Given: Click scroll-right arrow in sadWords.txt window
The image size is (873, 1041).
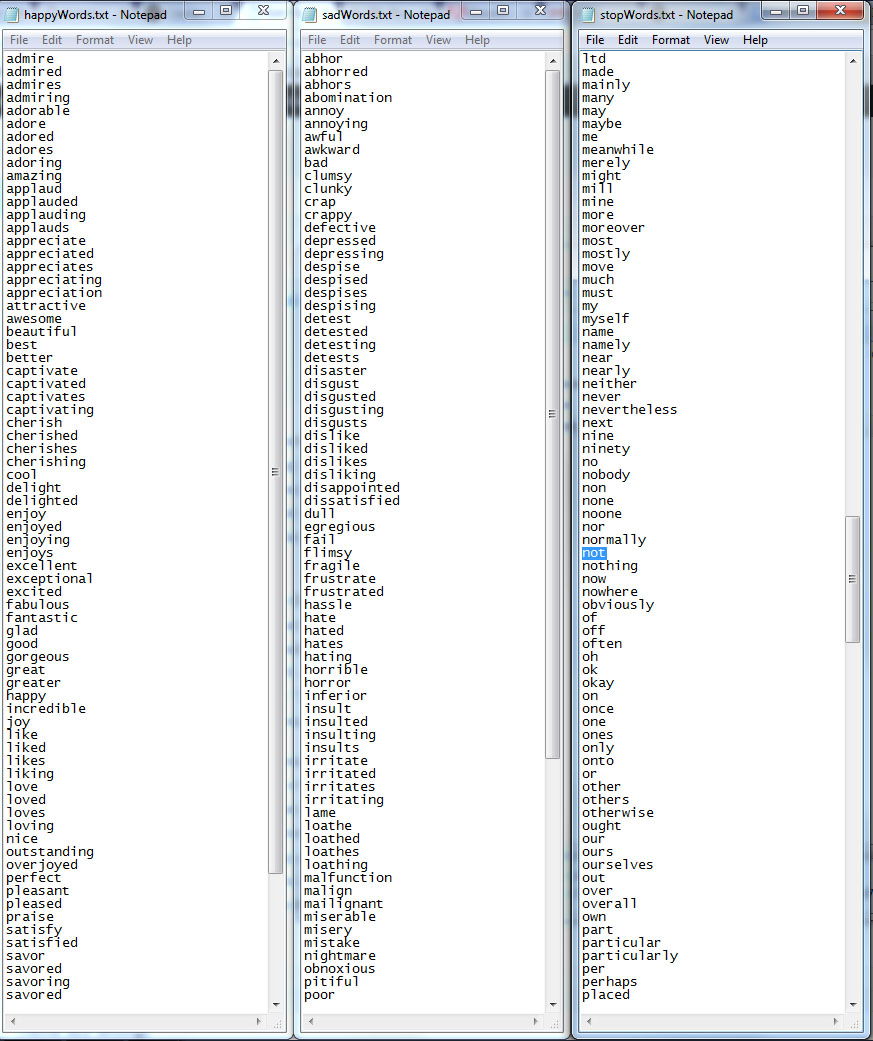Looking at the screenshot, I should tap(537, 1021).
